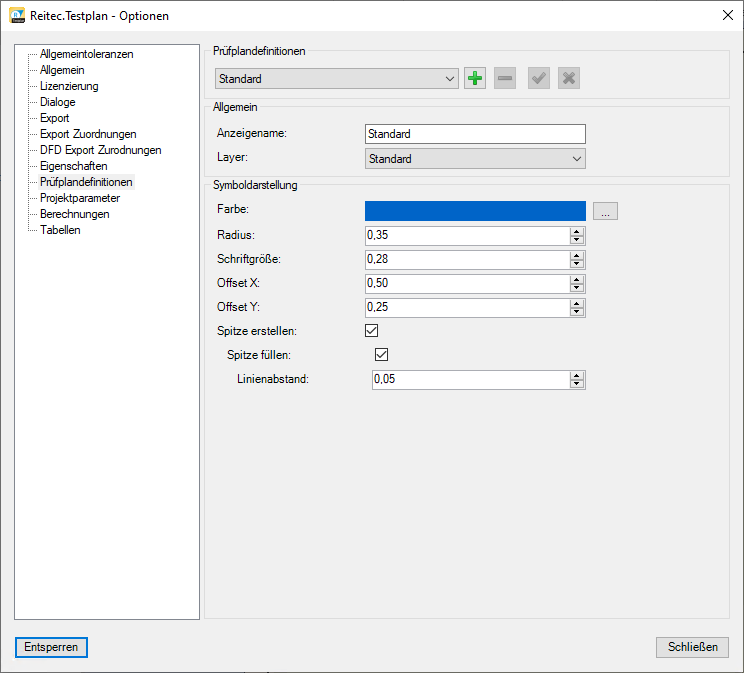This screenshot has height=673, width=744.
Task: Open color picker with ellipsis button
Action: pyautogui.click(x=605, y=211)
